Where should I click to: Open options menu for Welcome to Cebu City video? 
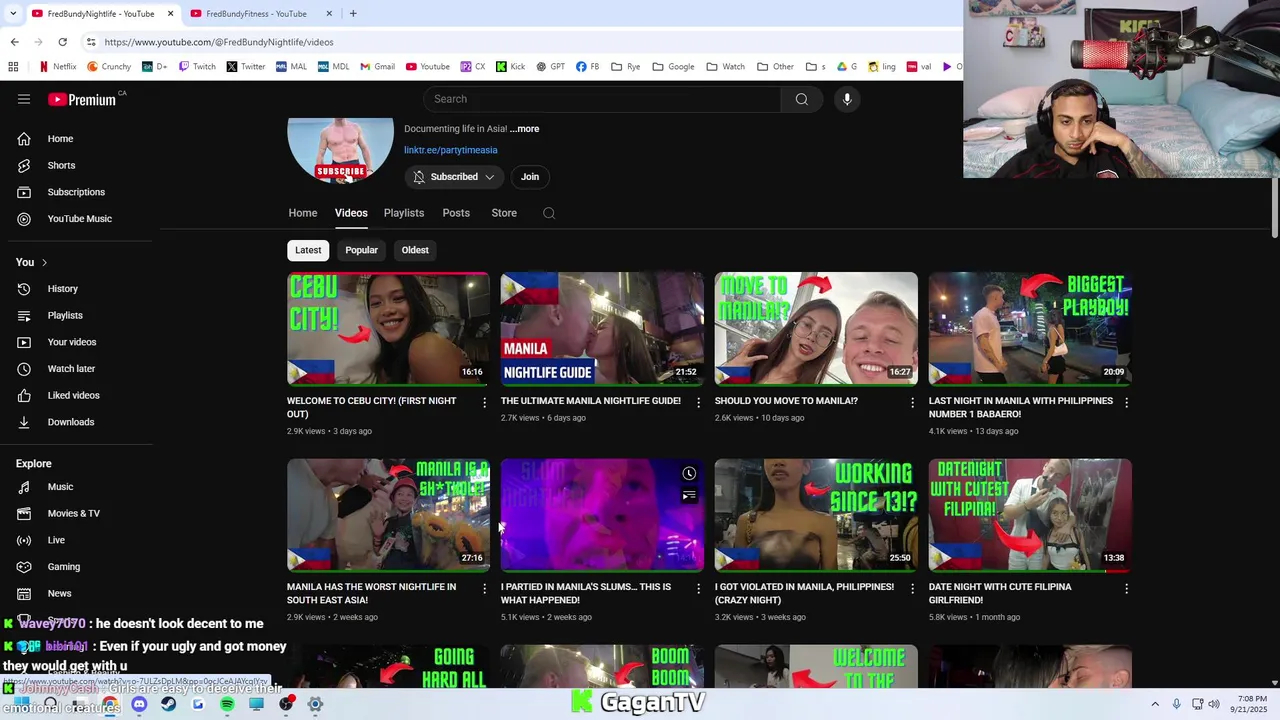(485, 402)
